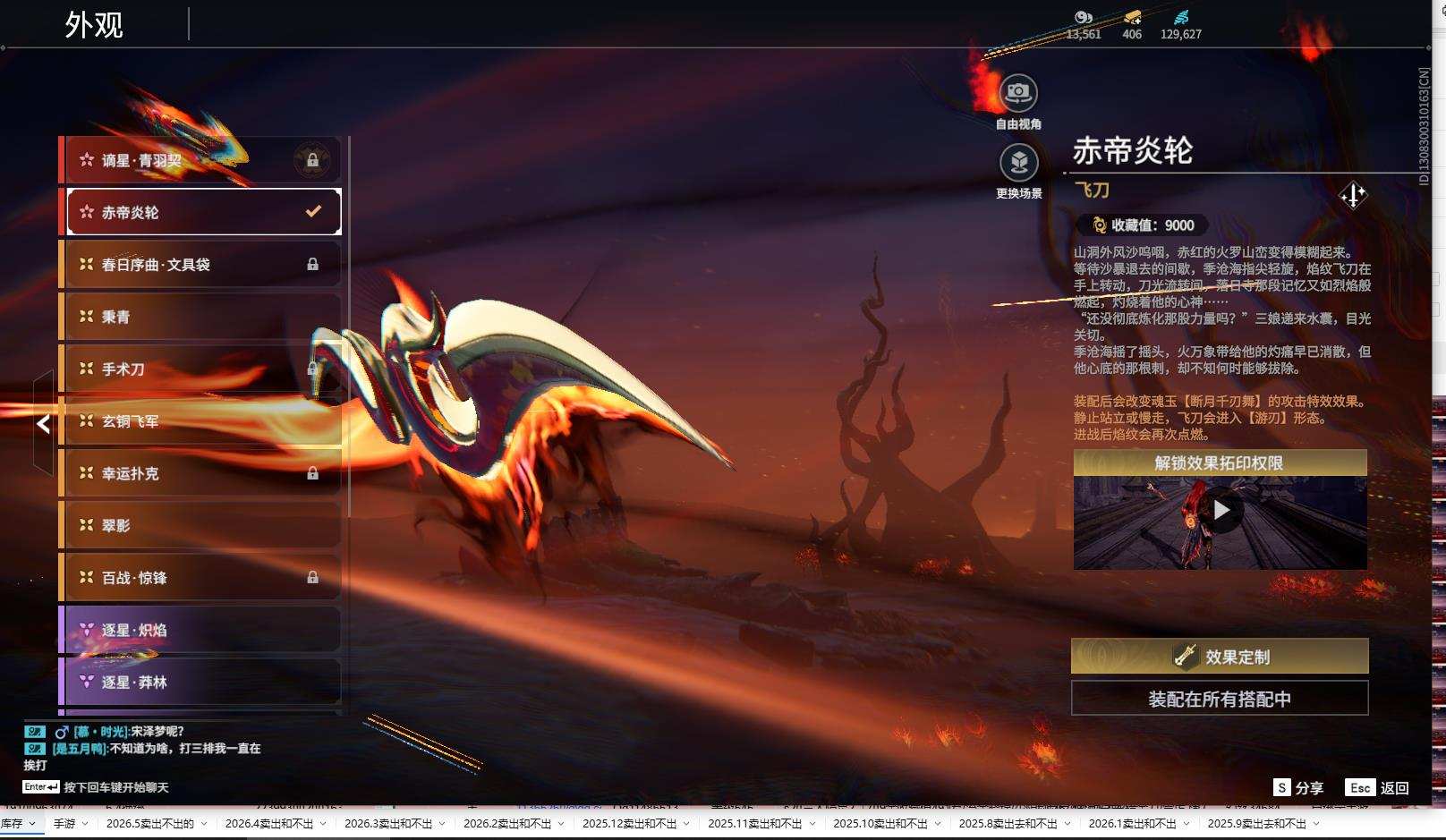Click the currency icon above 13,561
Screen dimensions: 1446x840
coord(1084,18)
